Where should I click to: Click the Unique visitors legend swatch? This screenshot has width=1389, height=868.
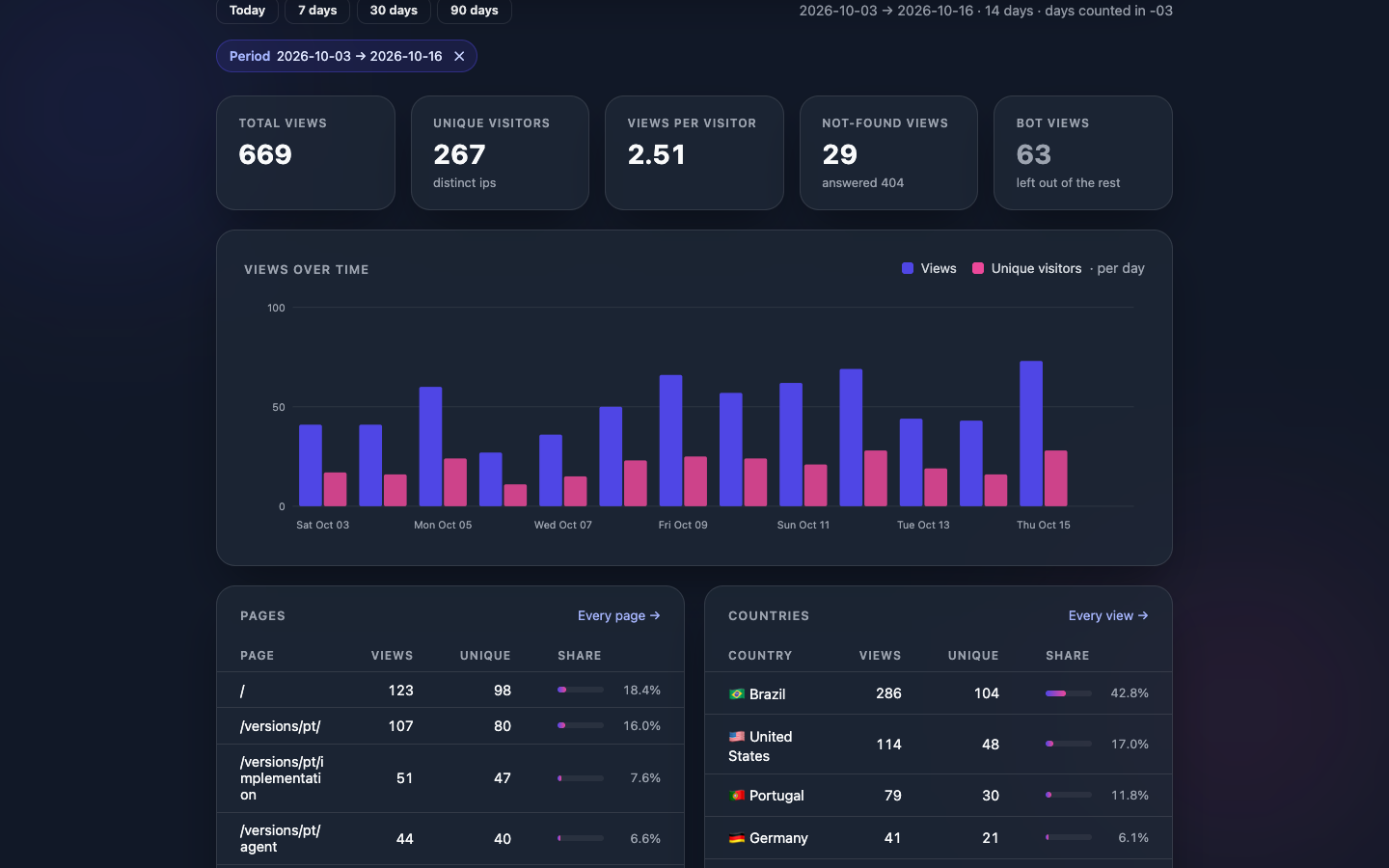(978, 268)
